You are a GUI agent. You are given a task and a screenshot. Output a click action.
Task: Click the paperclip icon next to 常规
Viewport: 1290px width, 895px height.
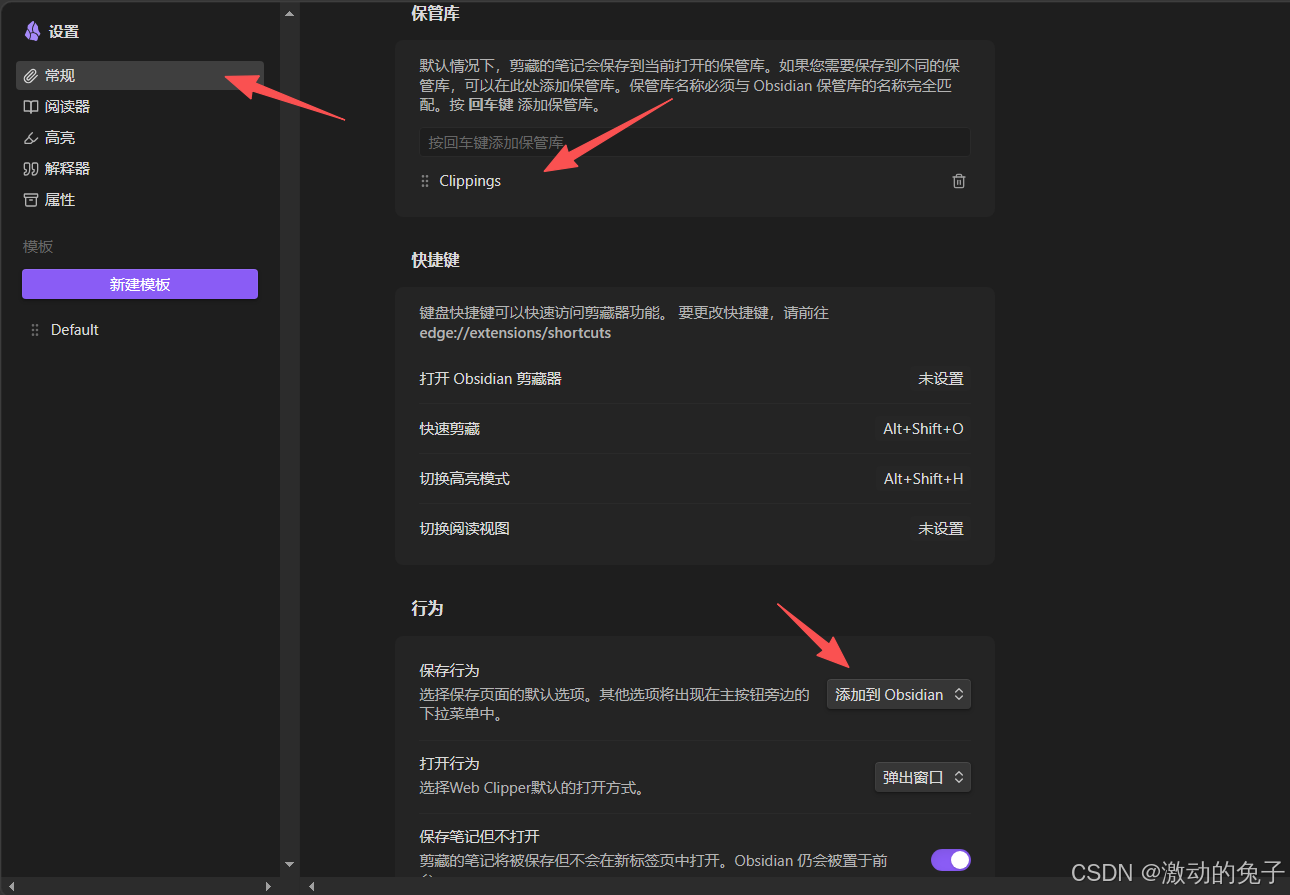tap(31, 76)
